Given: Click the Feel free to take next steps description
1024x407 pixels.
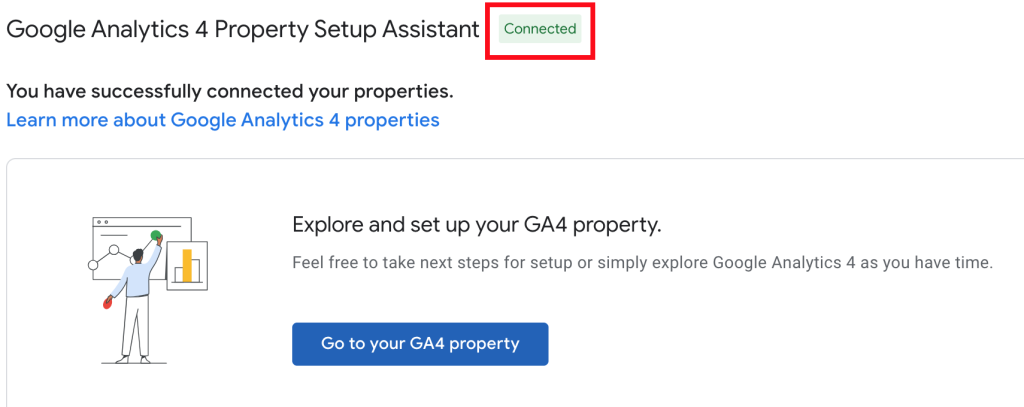Looking at the screenshot, I should [x=643, y=263].
